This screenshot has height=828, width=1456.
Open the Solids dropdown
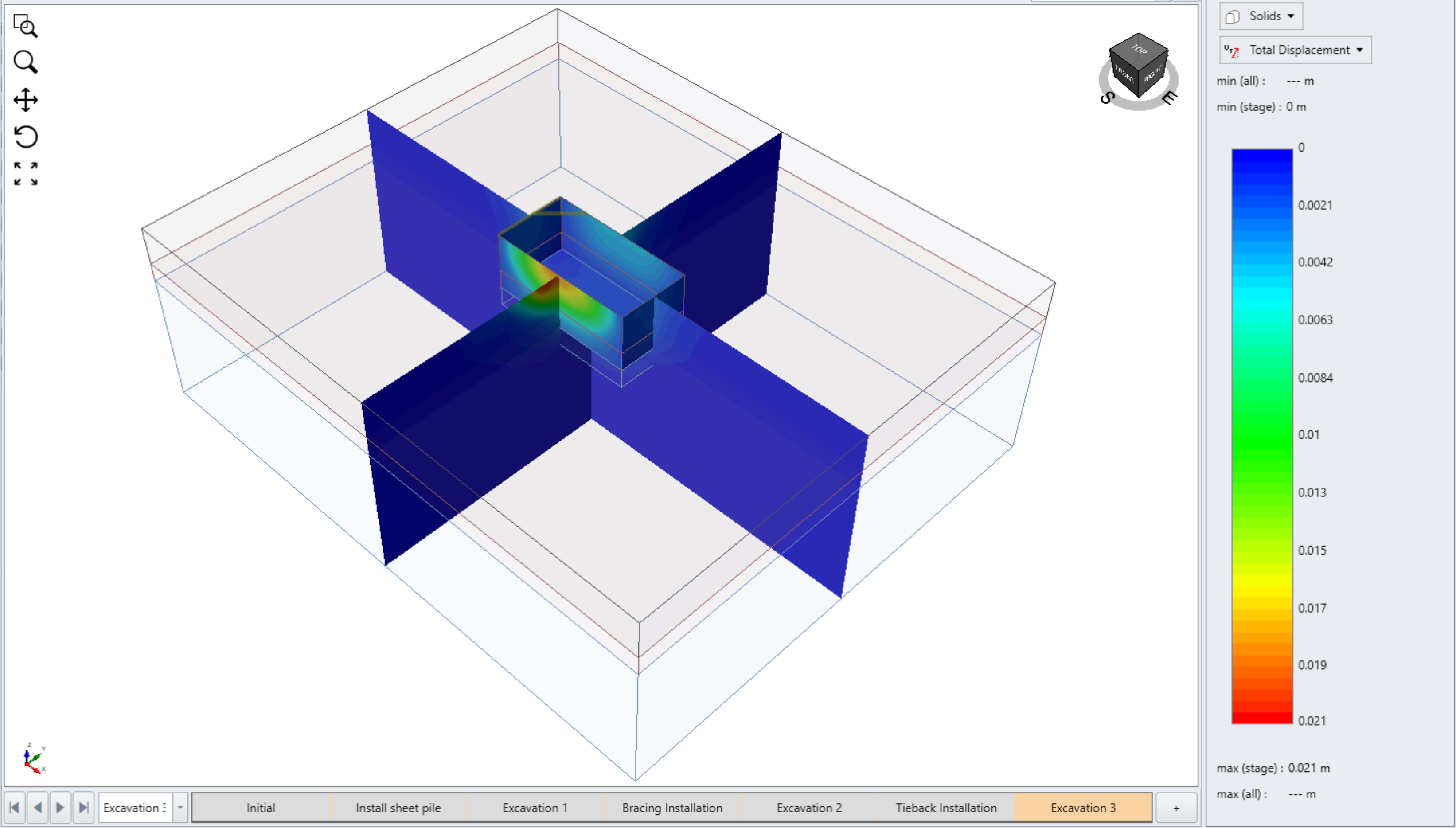click(x=1261, y=16)
